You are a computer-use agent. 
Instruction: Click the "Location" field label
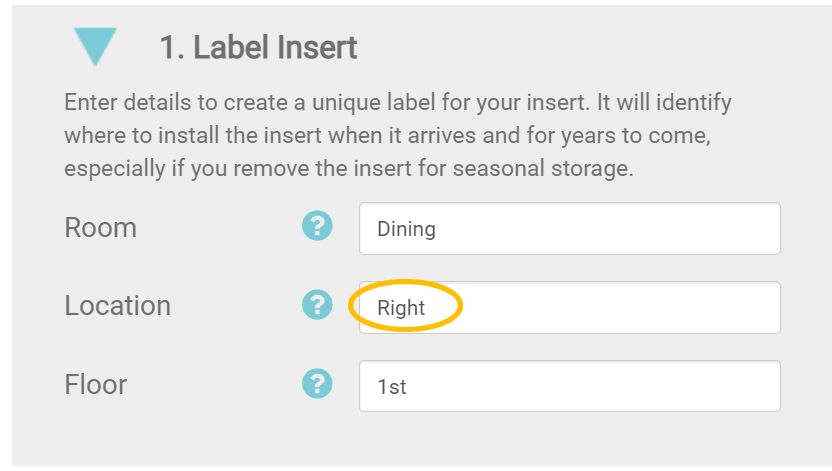click(x=117, y=305)
